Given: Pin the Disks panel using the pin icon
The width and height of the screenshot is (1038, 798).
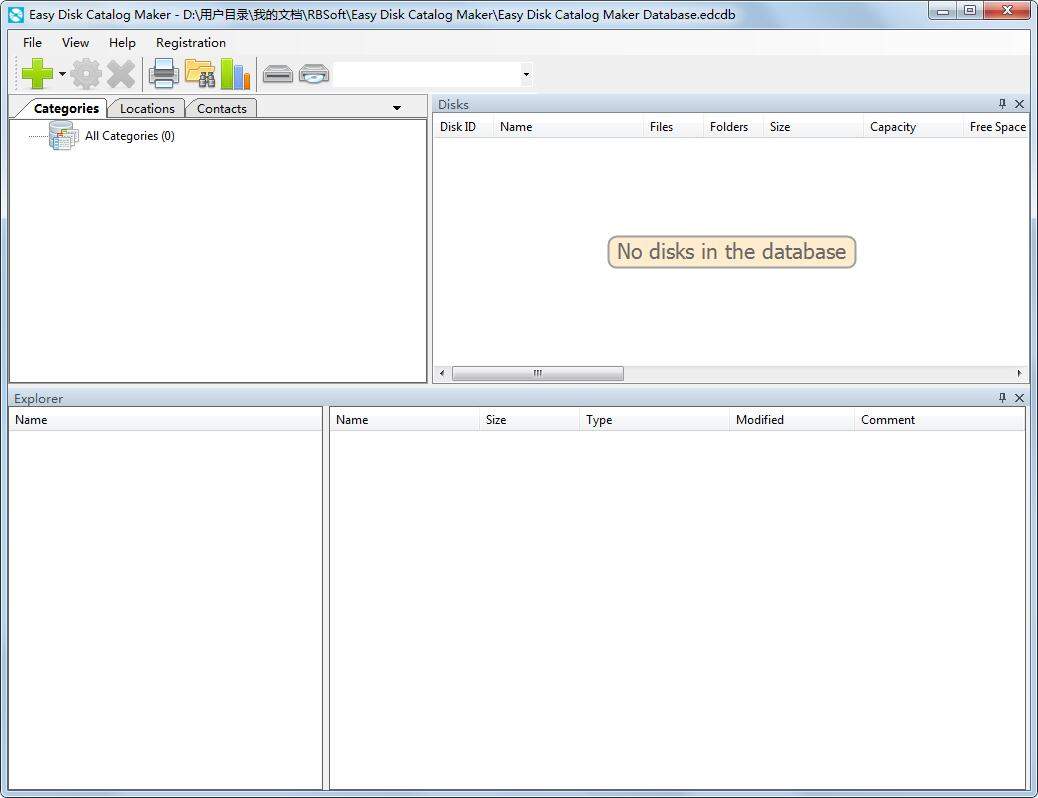Looking at the screenshot, I should click(x=1001, y=104).
